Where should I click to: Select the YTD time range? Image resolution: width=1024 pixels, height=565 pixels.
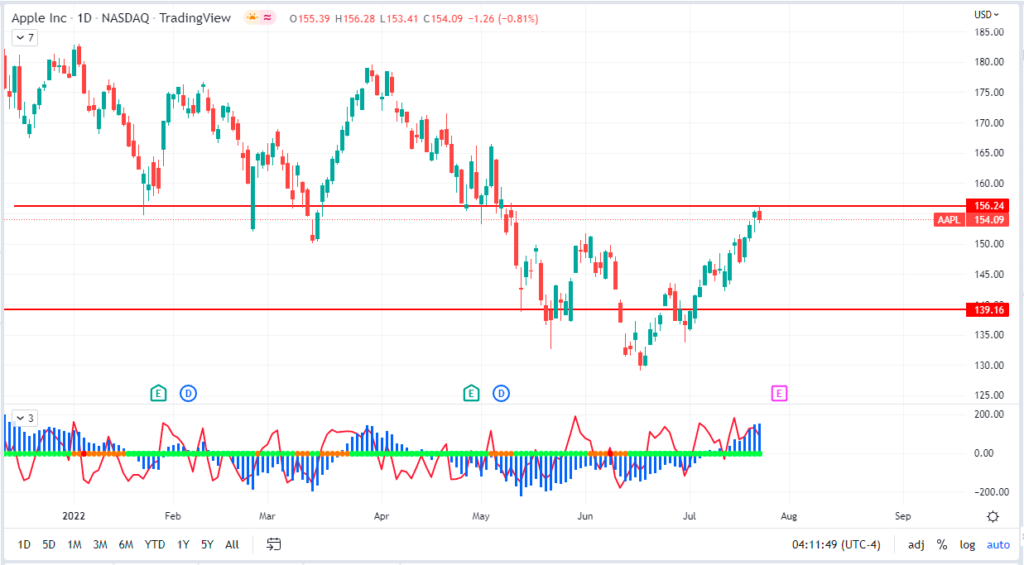(x=155, y=544)
